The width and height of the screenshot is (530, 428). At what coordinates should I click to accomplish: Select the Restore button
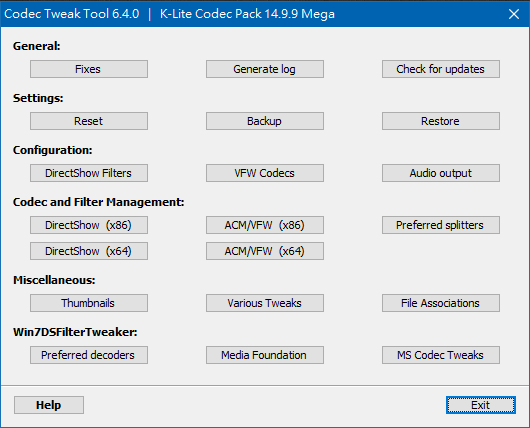(441, 121)
